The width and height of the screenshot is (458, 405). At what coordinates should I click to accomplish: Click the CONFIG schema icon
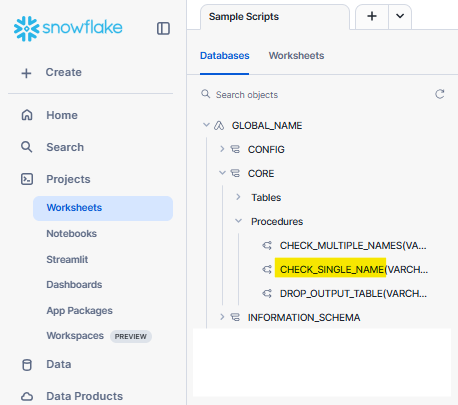point(235,149)
